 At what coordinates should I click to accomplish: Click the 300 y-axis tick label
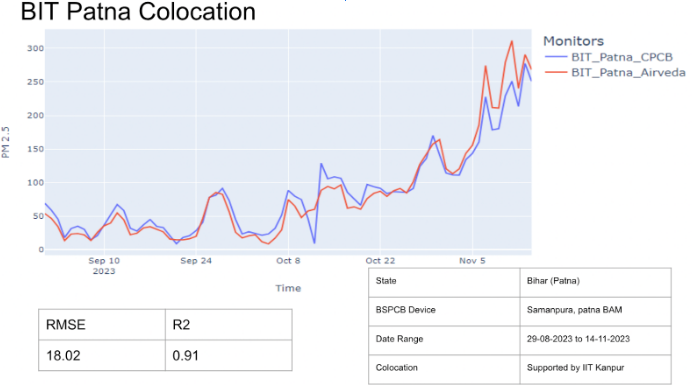[35, 49]
